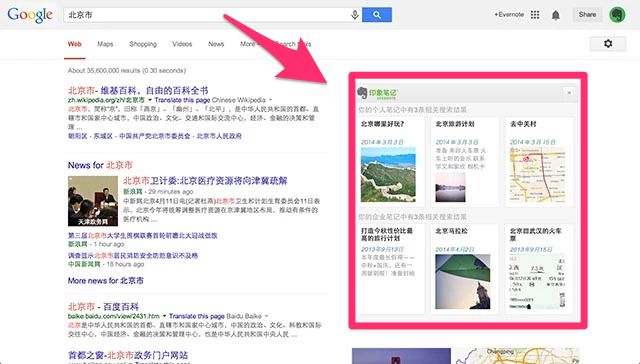Click the Great Wall photo thumbnail
Viewport: 640px width, 364px height.
coord(388,175)
